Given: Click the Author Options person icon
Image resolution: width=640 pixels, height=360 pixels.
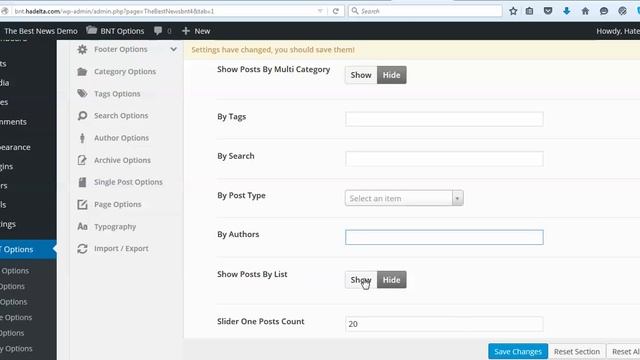Looking at the screenshot, I should pyautogui.click(x=82, y=138).
